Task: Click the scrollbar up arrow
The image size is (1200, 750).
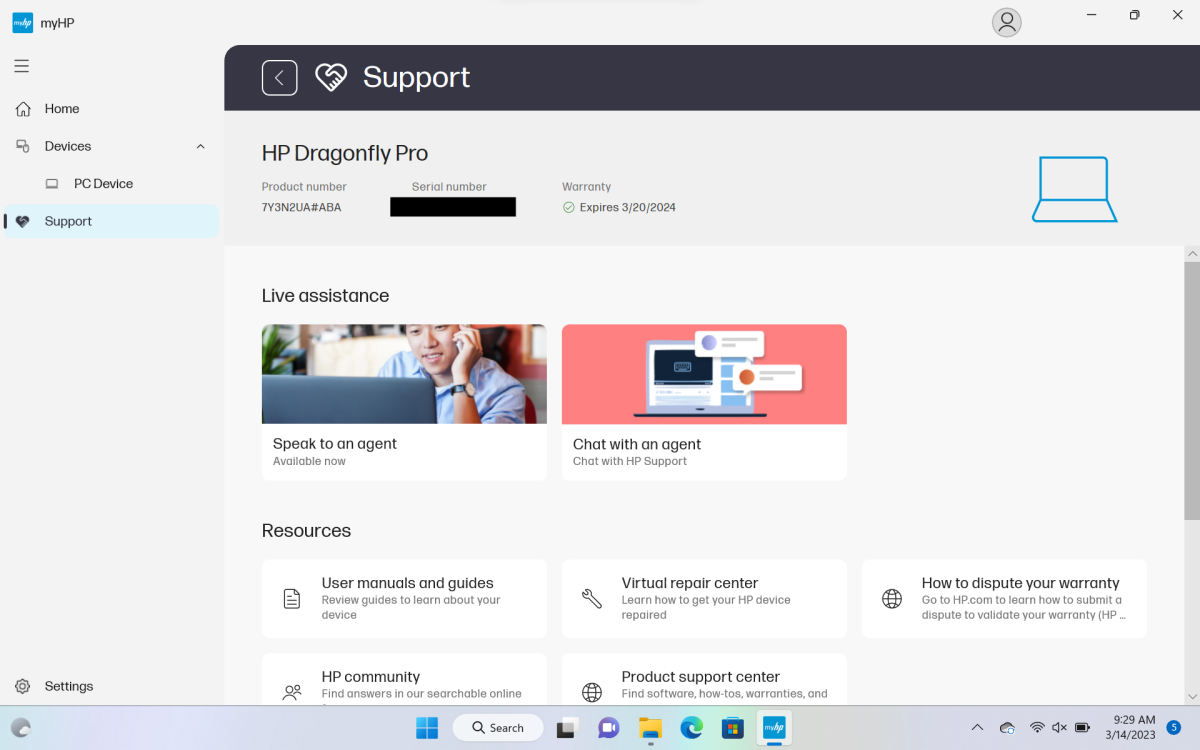Action: (x=1192, y=253)
